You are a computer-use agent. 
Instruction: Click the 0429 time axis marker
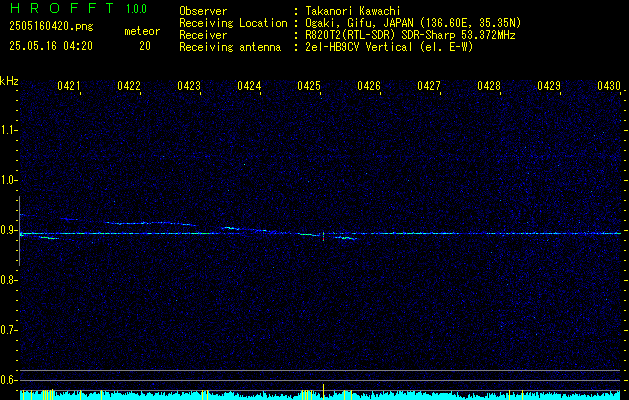549,86
